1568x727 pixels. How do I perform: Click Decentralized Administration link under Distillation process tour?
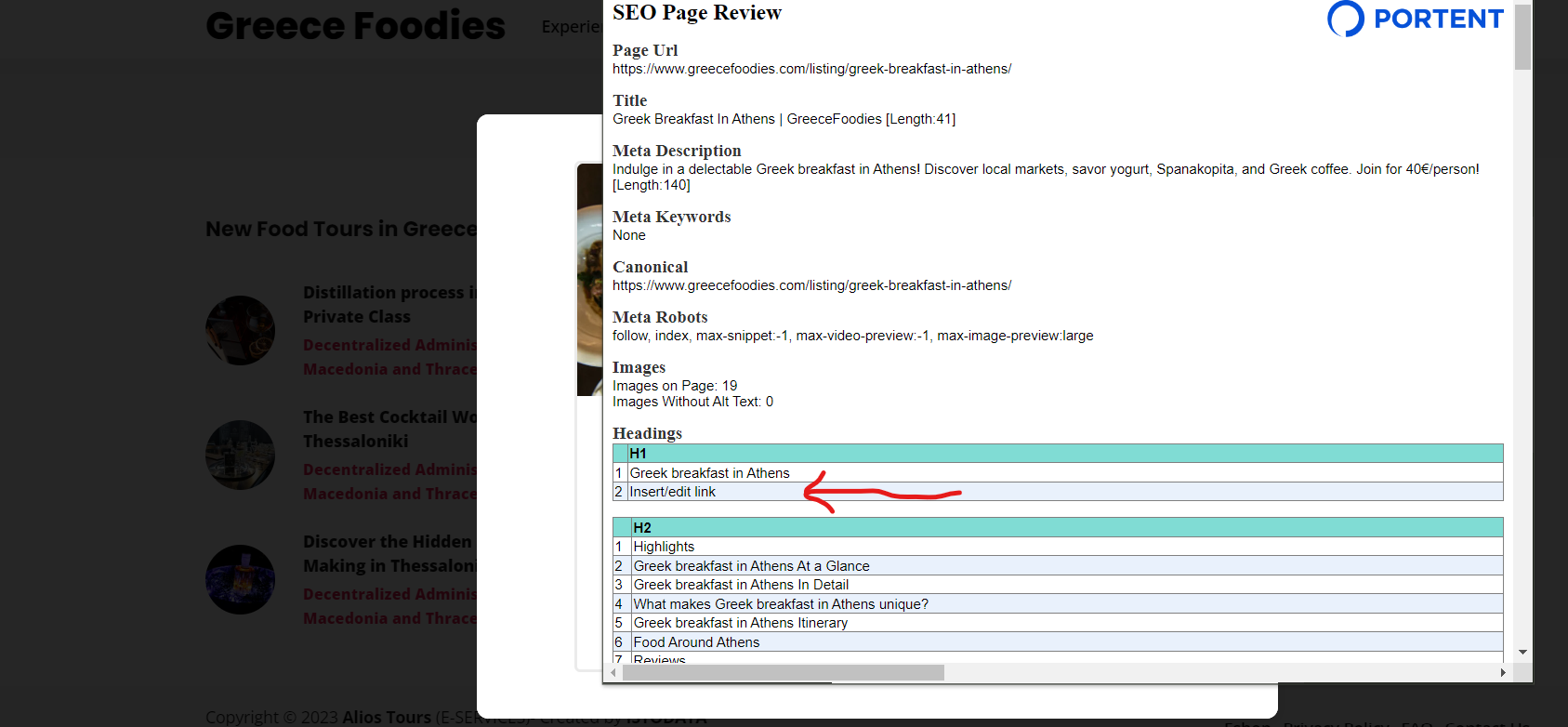coord(389,345)
